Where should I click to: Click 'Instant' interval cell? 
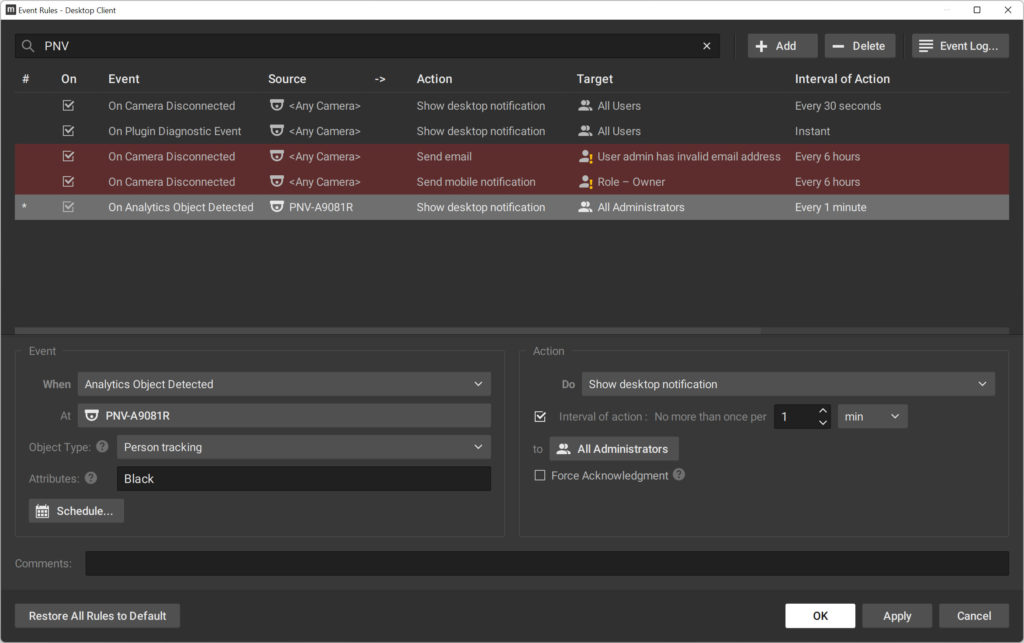812,131
